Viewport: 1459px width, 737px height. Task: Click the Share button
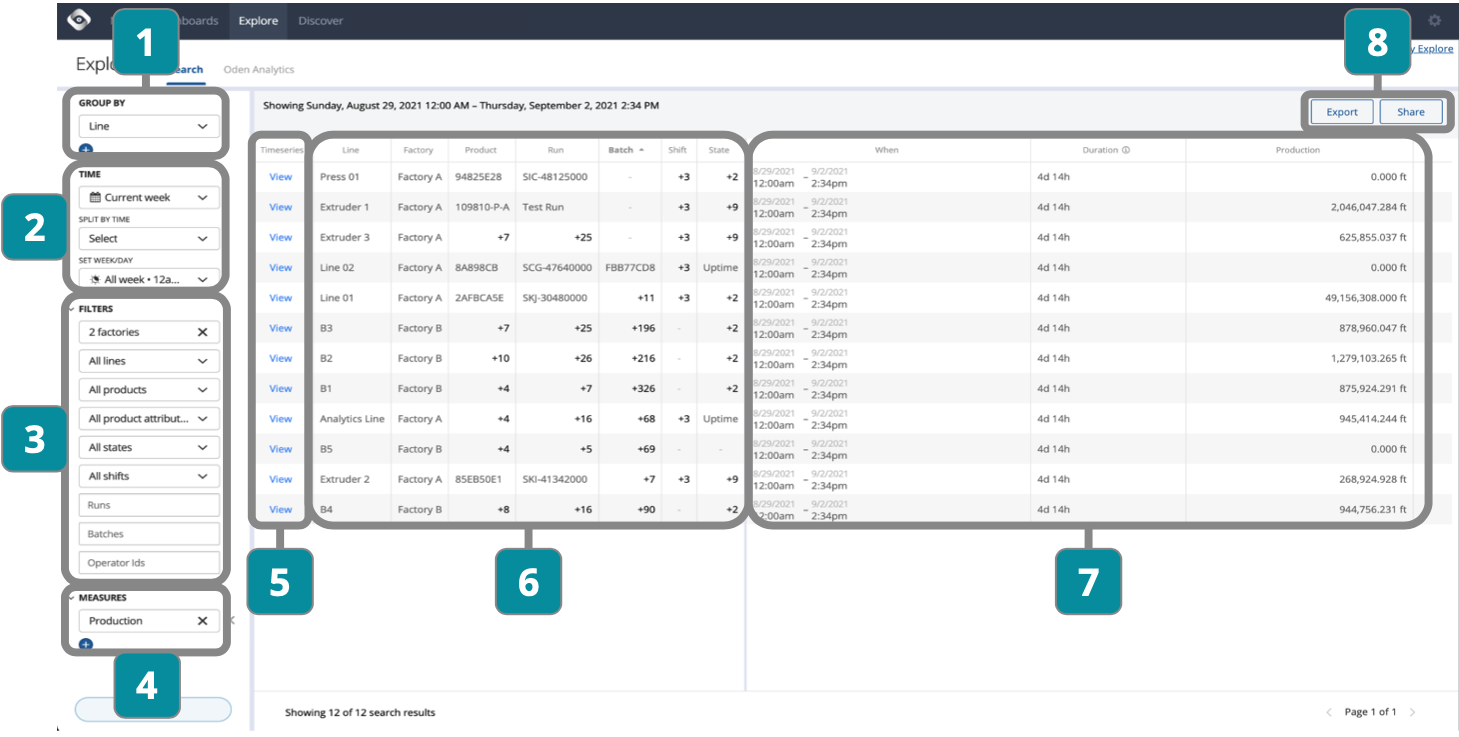click(x=1410, y=112)
